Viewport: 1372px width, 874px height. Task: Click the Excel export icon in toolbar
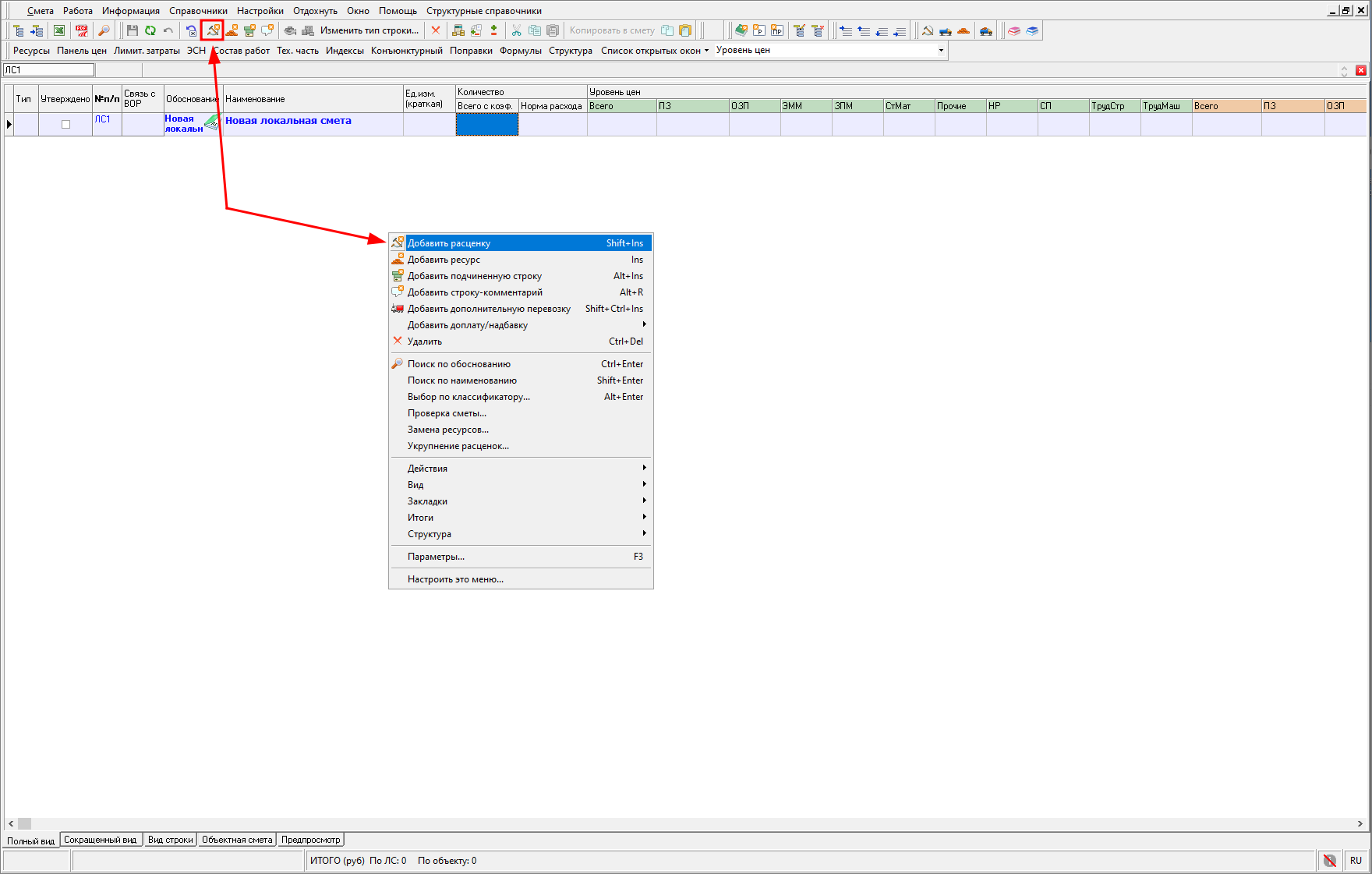(59, 30)
